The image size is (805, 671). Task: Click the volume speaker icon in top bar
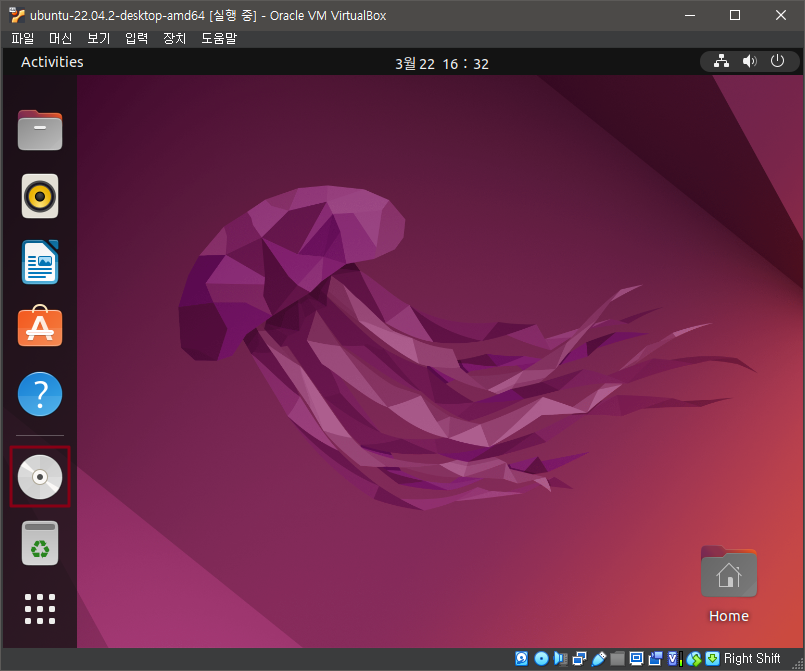point(750,61)
